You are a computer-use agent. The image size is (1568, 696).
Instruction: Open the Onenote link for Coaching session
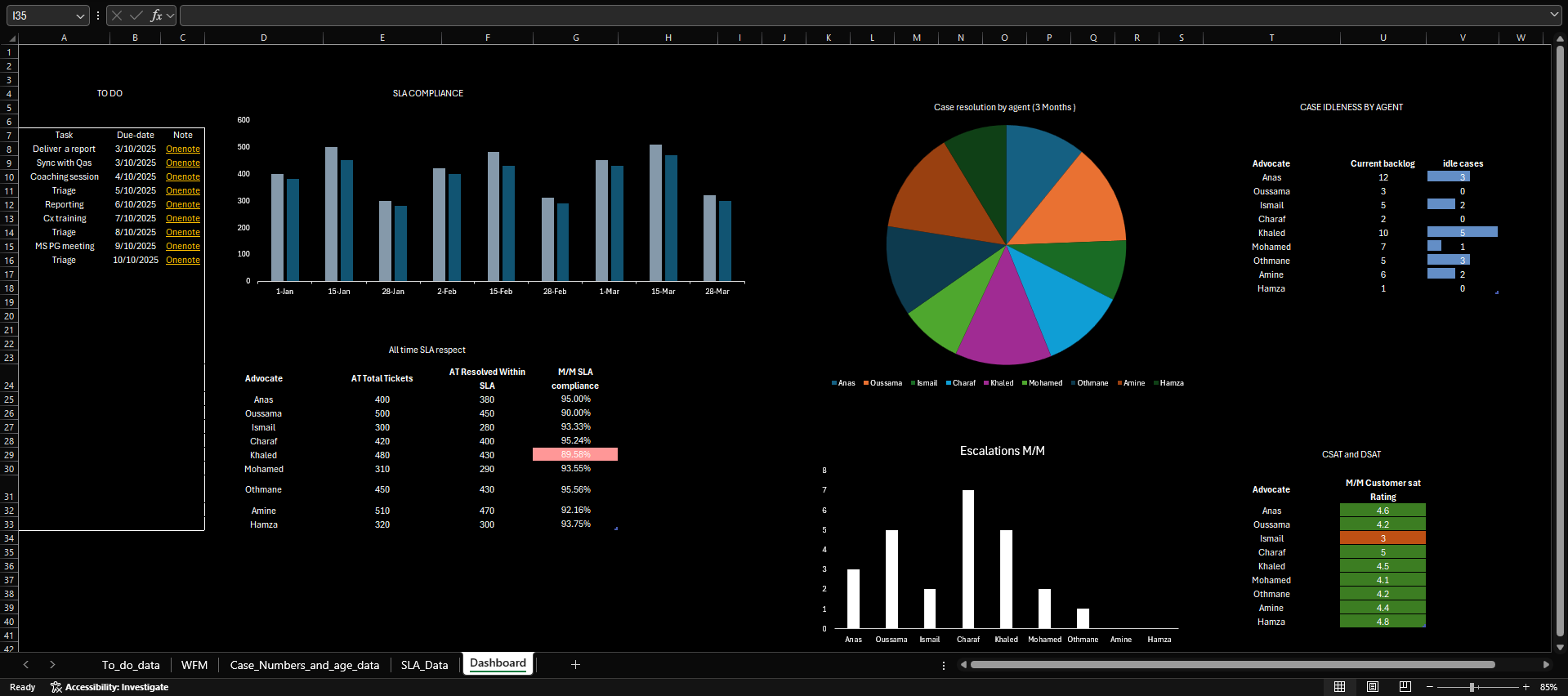[x=183, y=177]
